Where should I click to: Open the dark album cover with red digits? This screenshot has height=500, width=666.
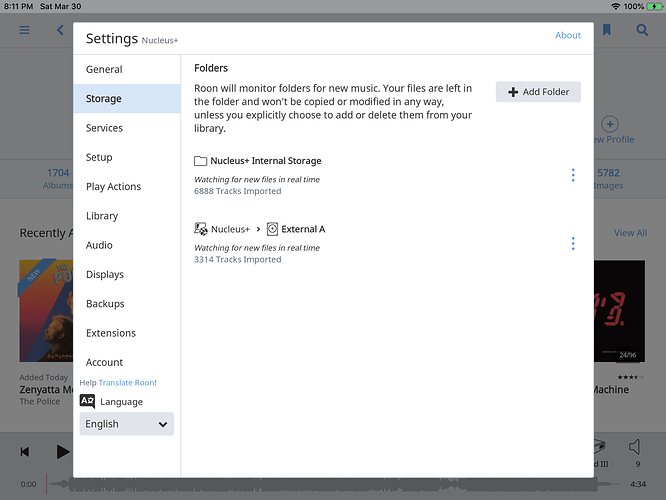pyautogui.click(x=619, y=311)
